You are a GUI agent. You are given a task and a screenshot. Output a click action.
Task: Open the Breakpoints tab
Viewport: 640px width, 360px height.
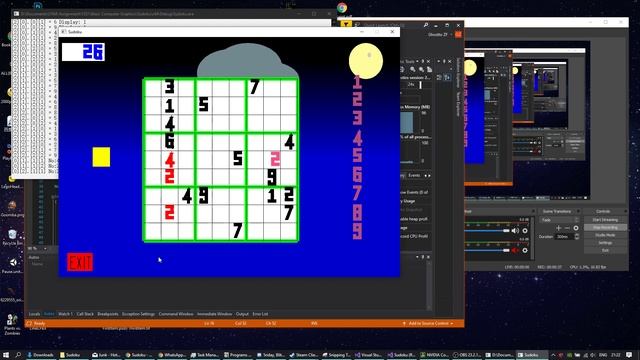pos(108,314)
